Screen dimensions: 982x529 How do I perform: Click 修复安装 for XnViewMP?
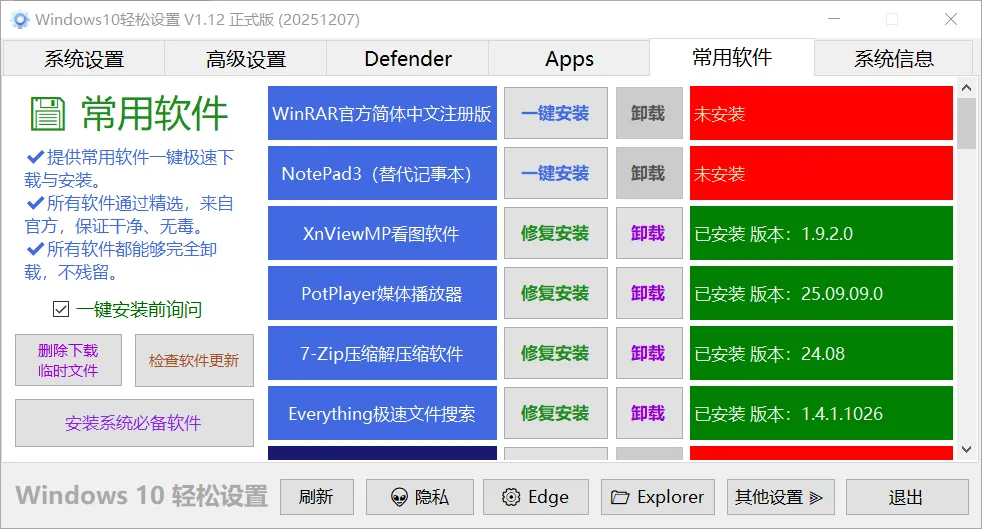coord(556,234)
